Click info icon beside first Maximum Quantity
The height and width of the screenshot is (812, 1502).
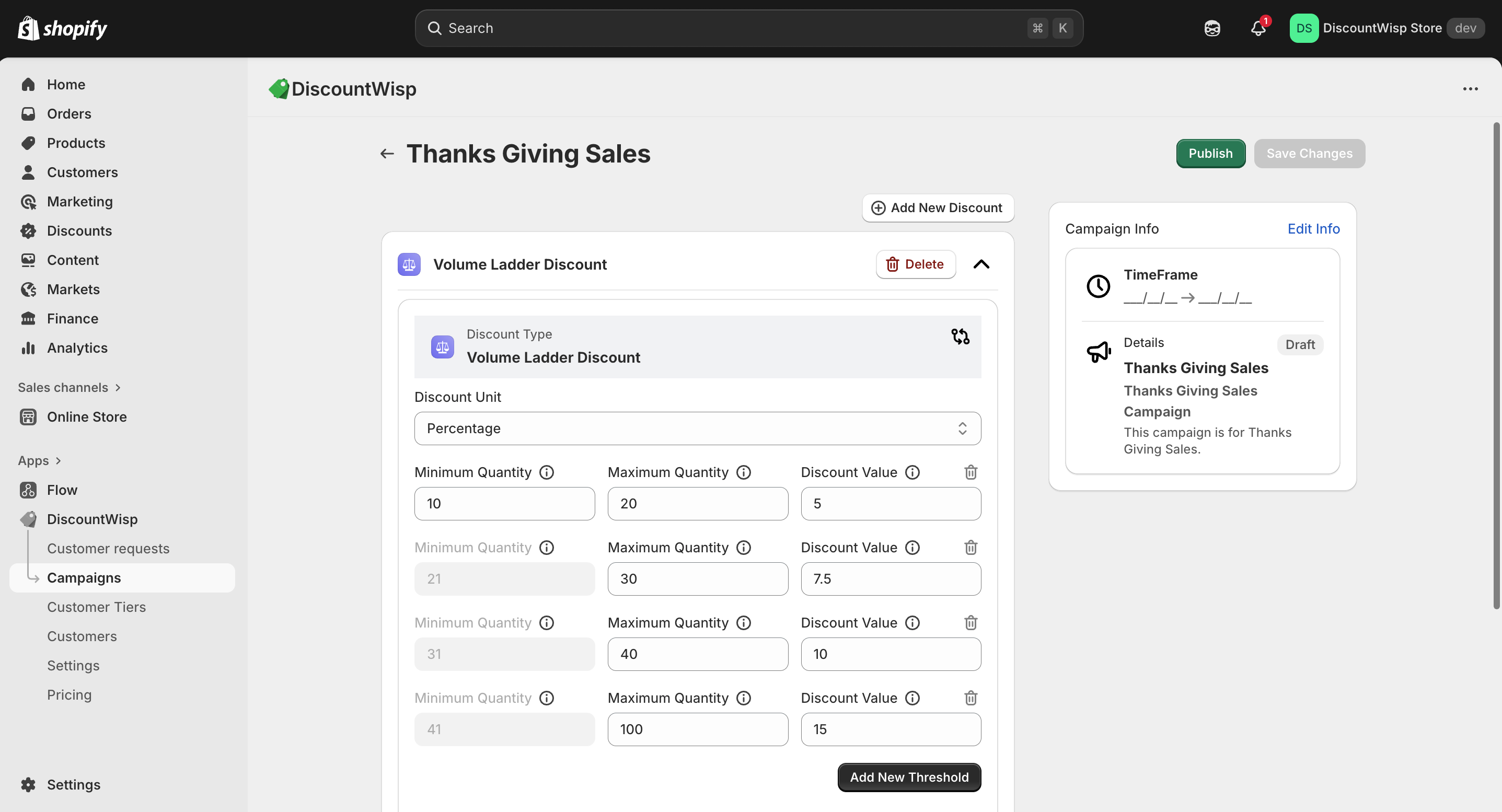point(743,472)
